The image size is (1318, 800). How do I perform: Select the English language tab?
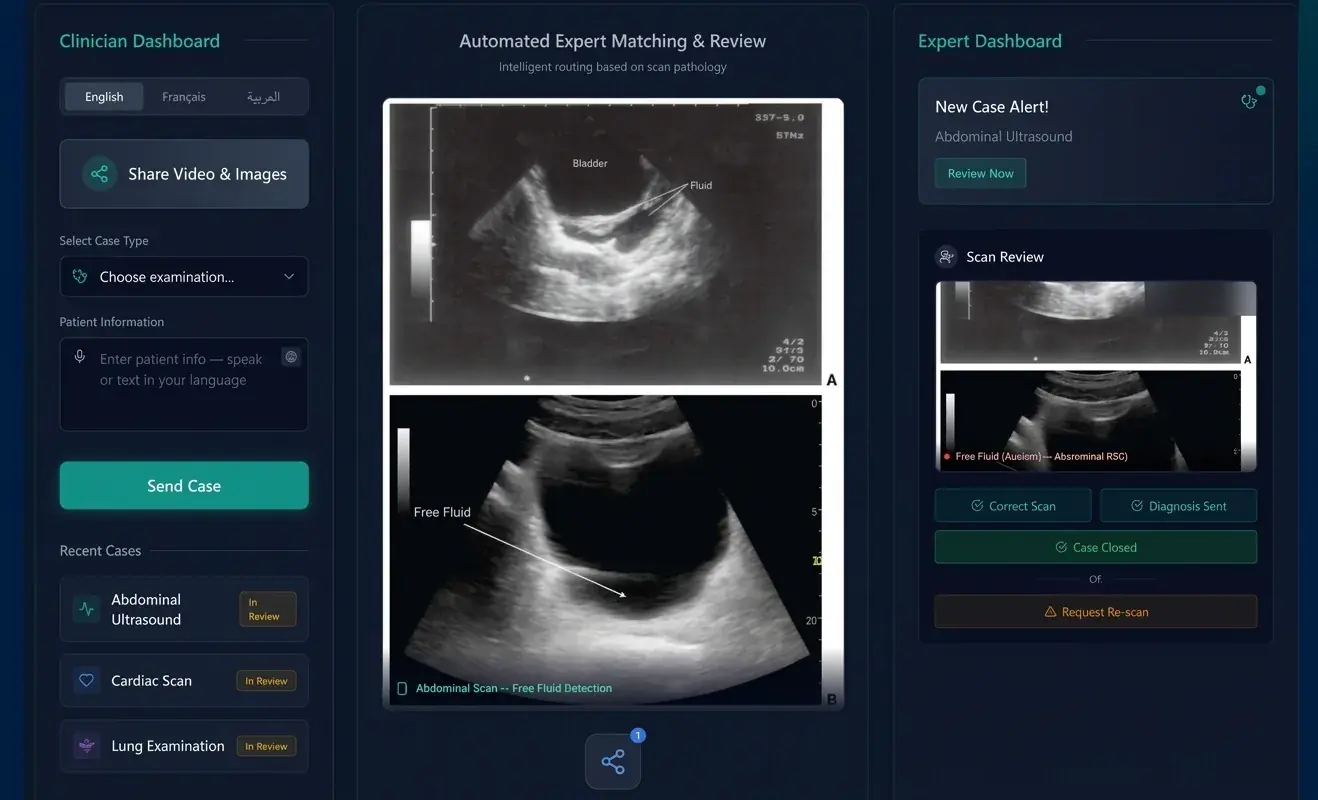coord(104,96)
